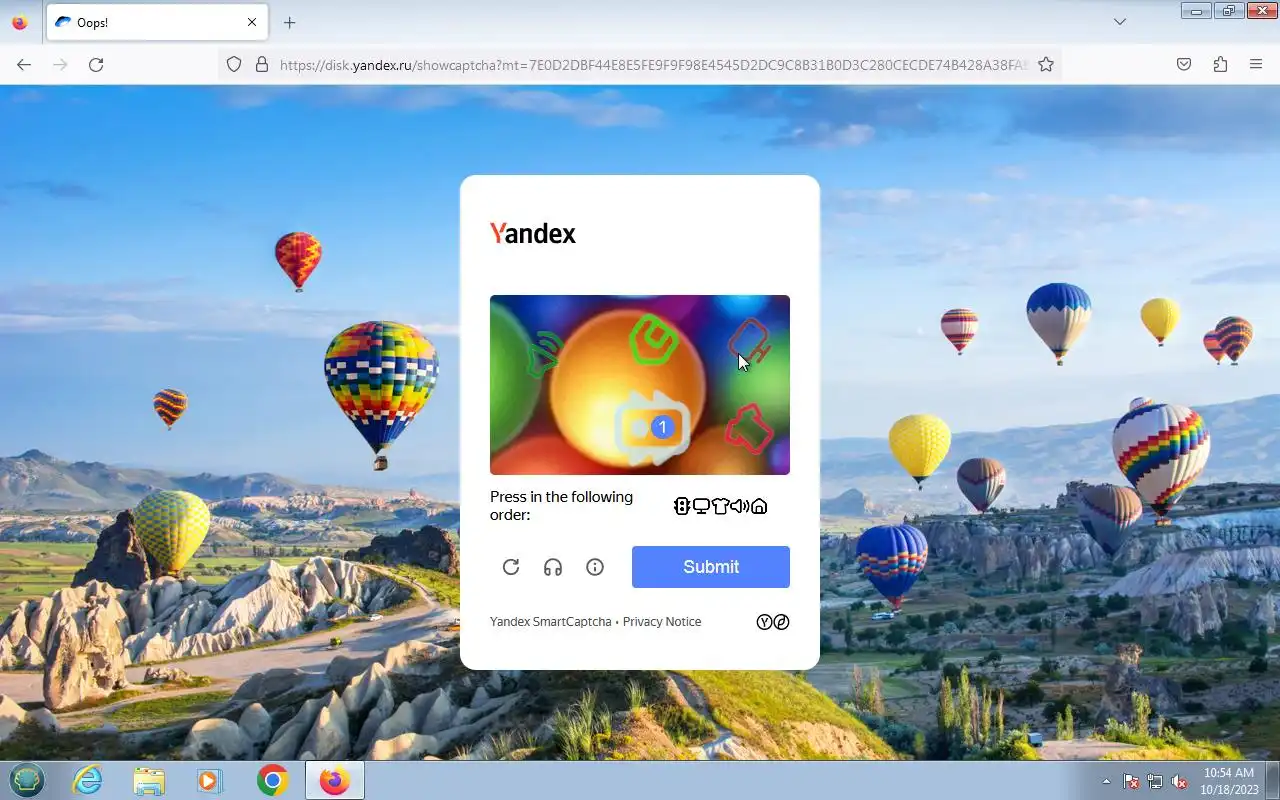
Task: Open a new tab with the plus button
Action: click(290, 22)
